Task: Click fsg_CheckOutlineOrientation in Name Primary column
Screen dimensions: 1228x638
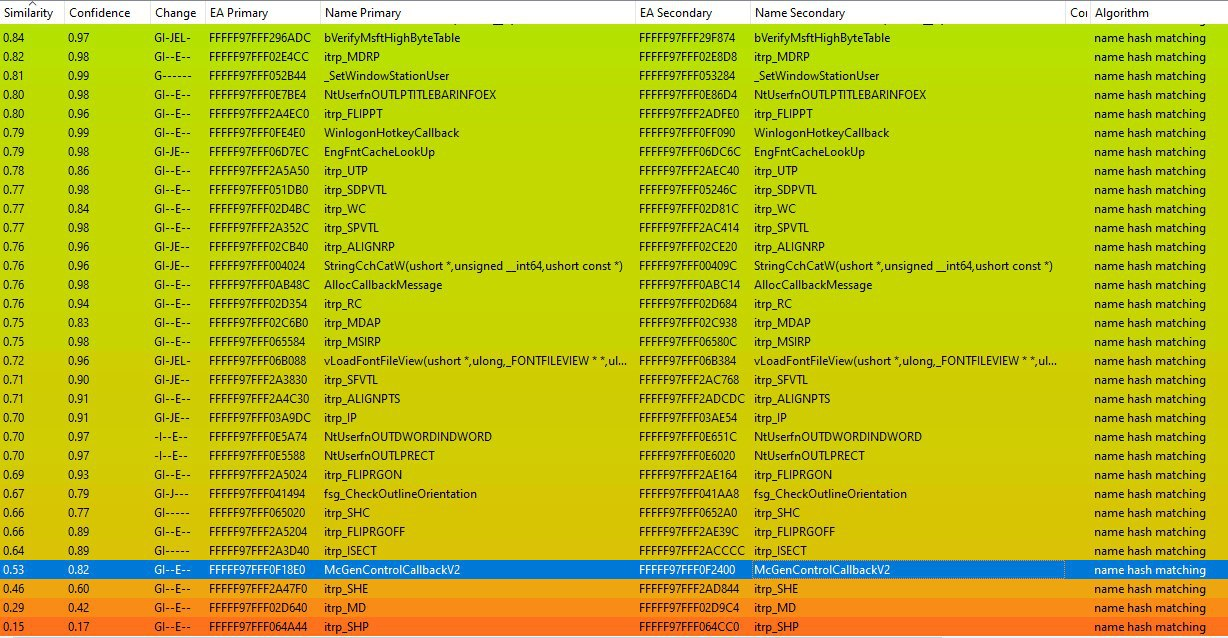Action: point(400,494)
